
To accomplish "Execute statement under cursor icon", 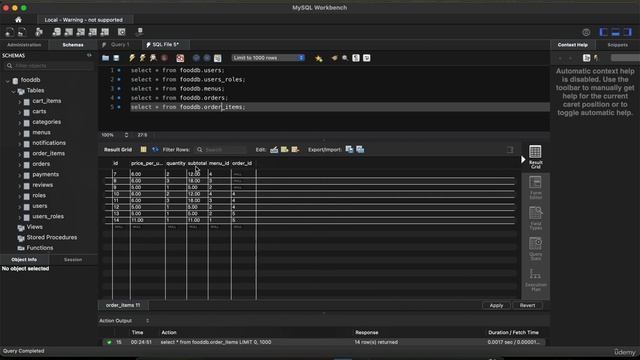I will coord(142,58).
